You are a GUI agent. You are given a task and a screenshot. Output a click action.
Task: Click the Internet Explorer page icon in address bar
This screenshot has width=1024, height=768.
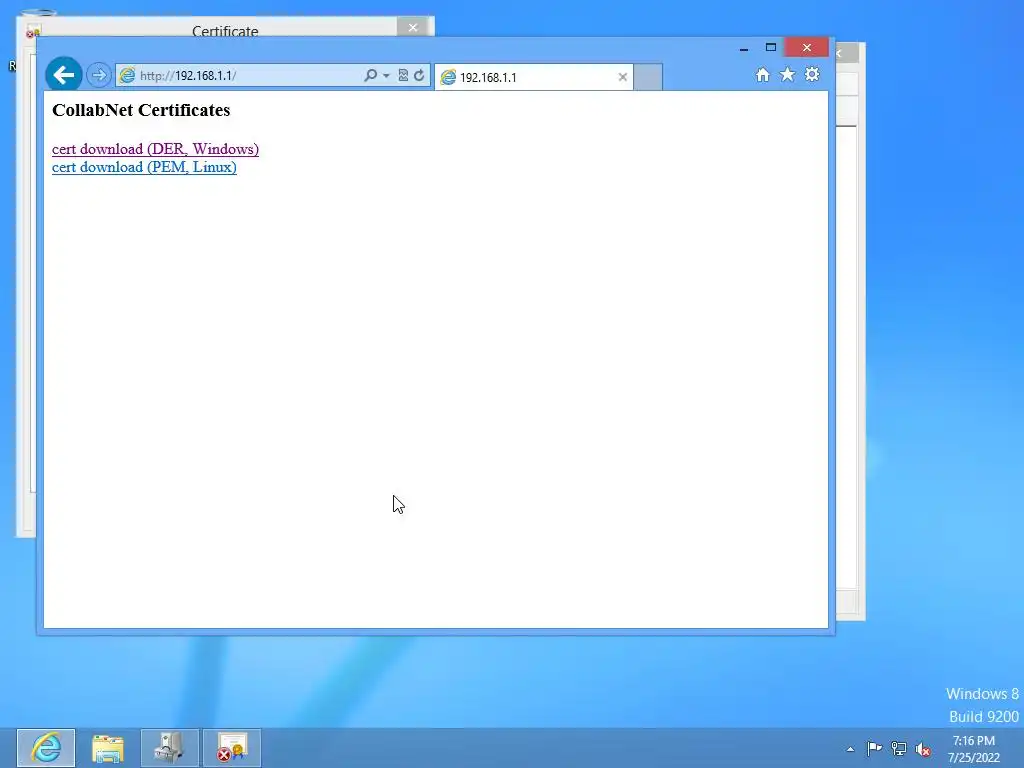(127, 75)
